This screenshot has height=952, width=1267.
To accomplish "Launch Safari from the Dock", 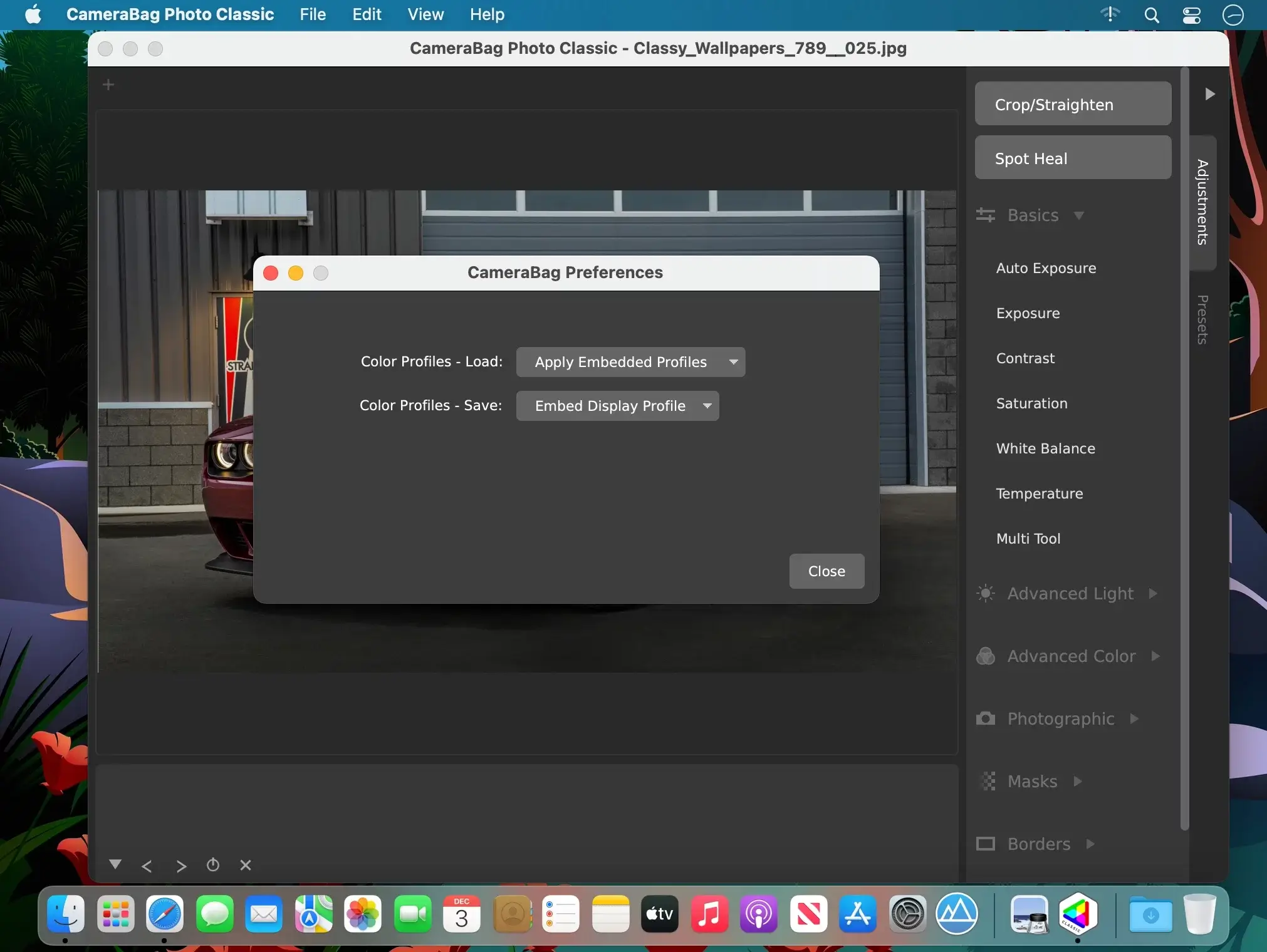I will (165, 914).
